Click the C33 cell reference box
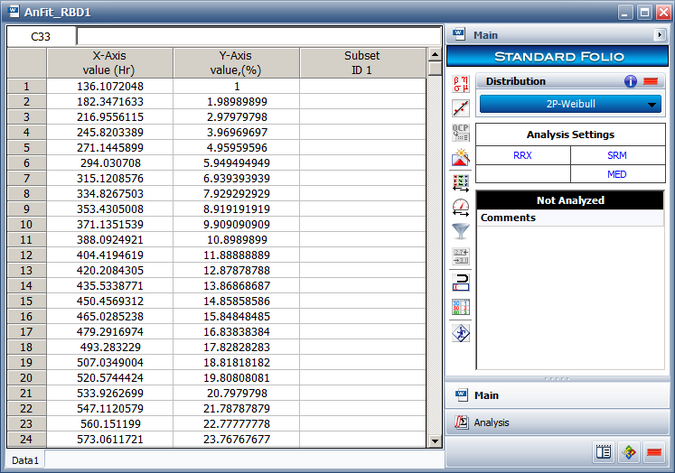Viewport: 675px width, 473px height. pos(41,36)
